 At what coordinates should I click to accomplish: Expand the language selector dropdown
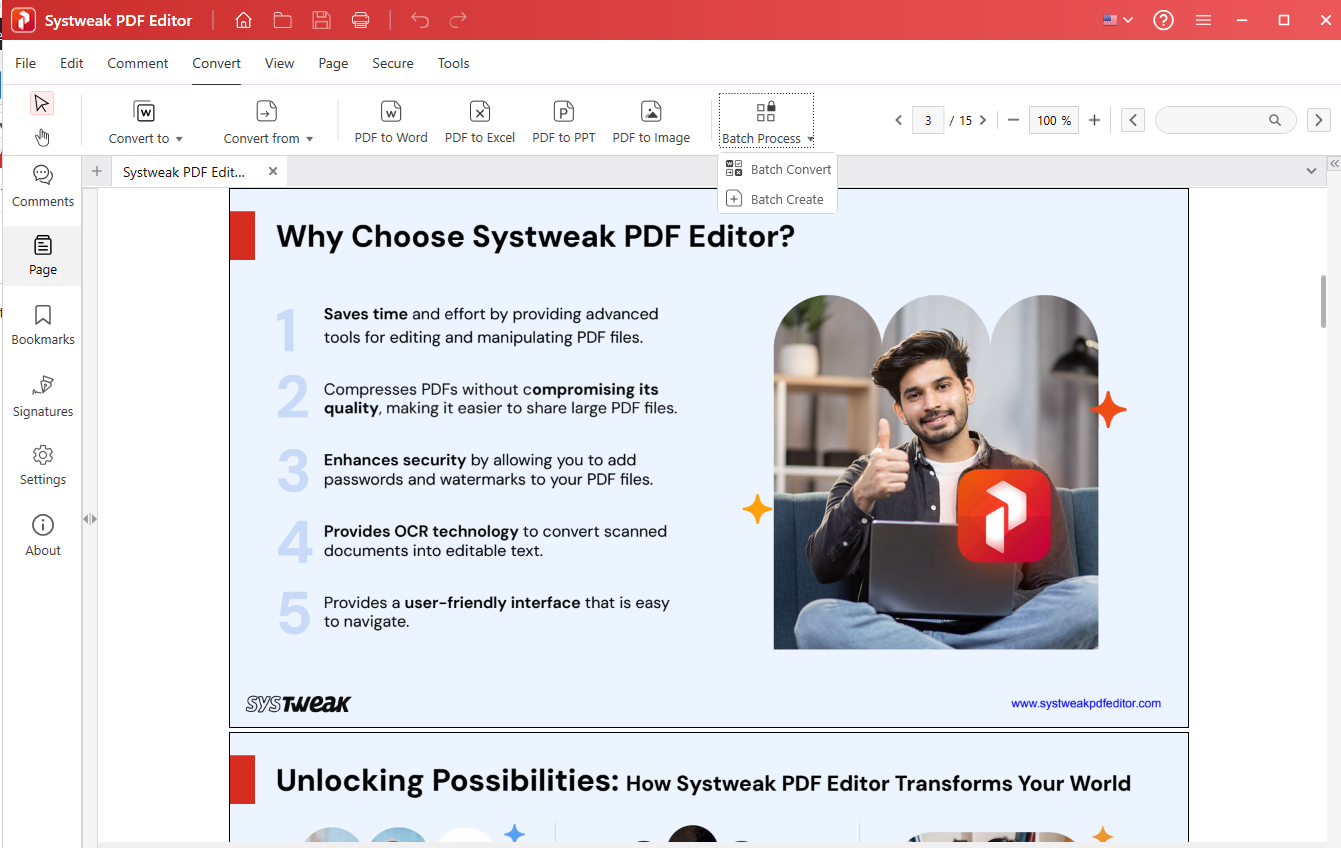coord(1117,19)
